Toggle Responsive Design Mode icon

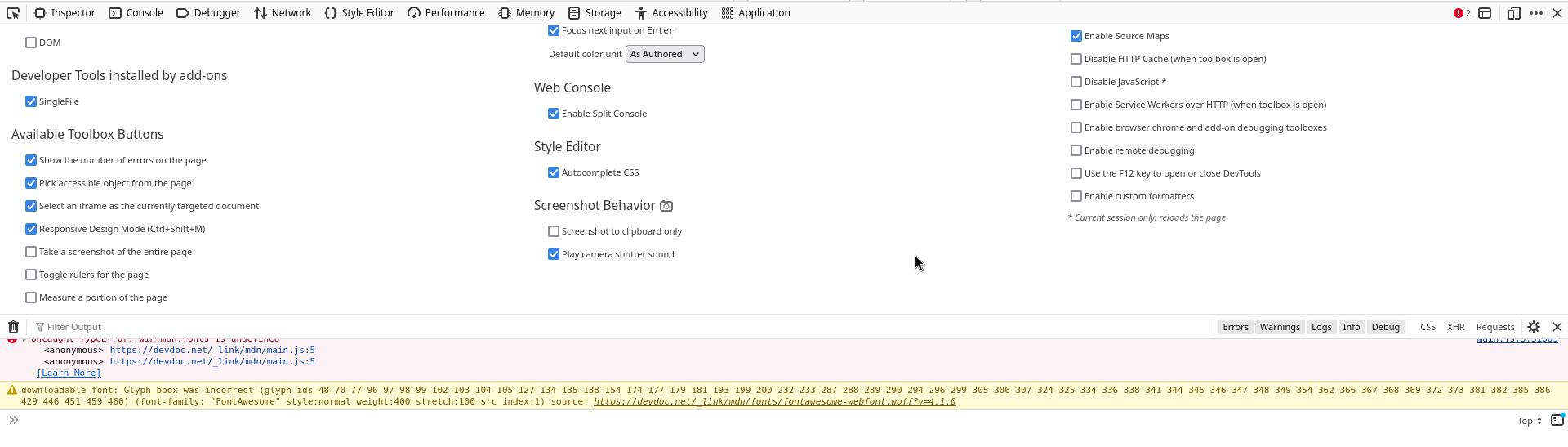point(1513,13)
